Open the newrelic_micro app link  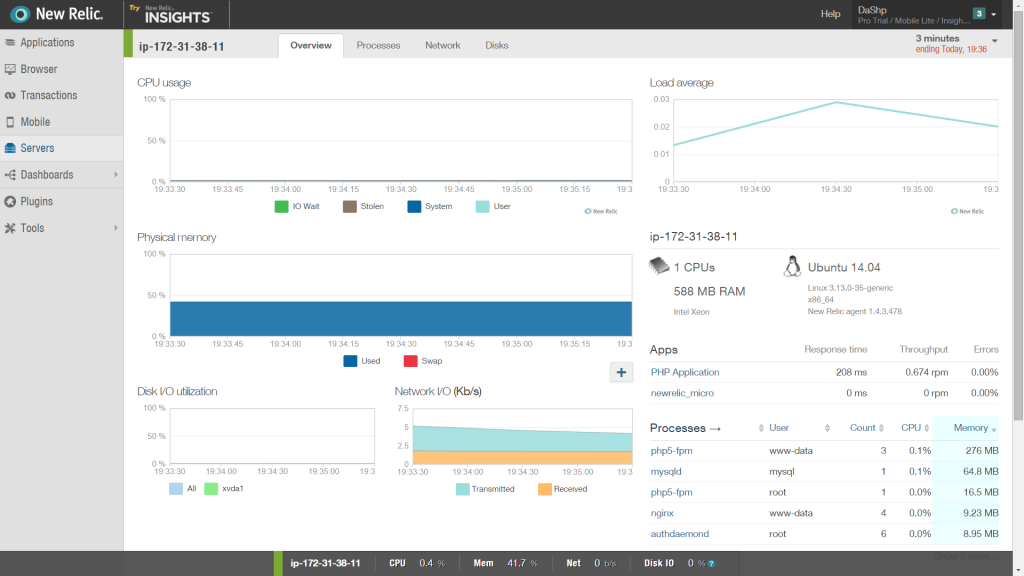[x=682, y=393]
